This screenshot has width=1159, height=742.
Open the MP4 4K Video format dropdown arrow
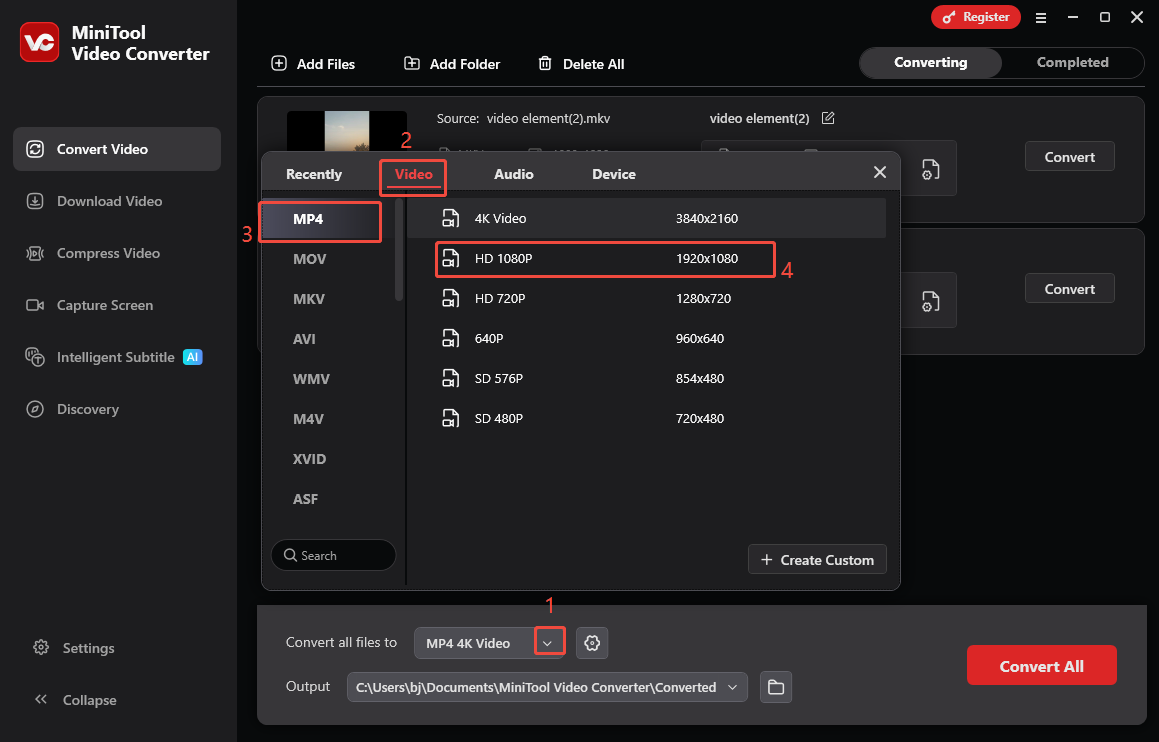point(547,643)
